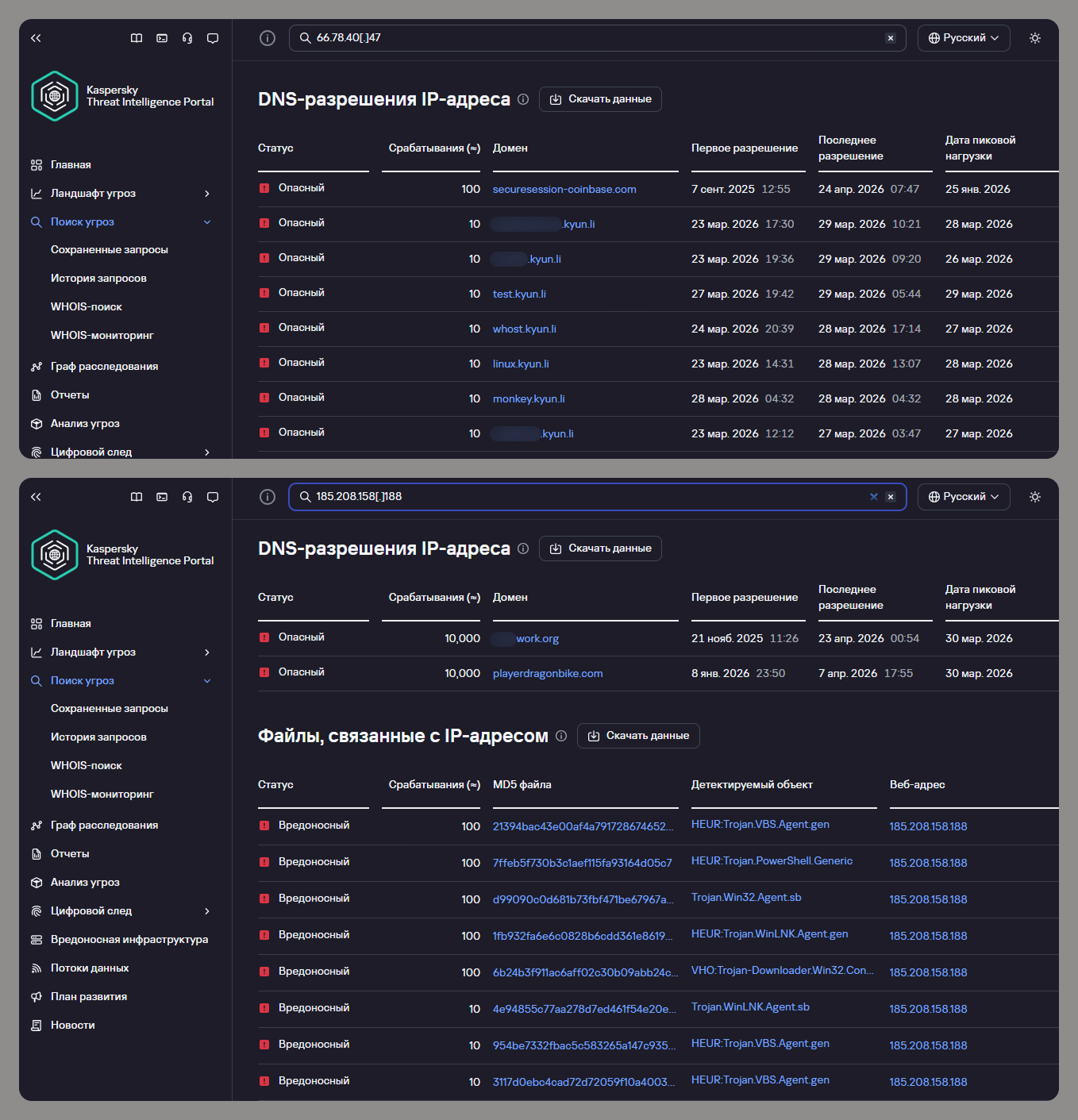This screenshot has width=1078, height=1120.
Task: Click info icon beside Файлы, связанные с IP-адресом
Action: pyautogui.click(x=561, y=736)
